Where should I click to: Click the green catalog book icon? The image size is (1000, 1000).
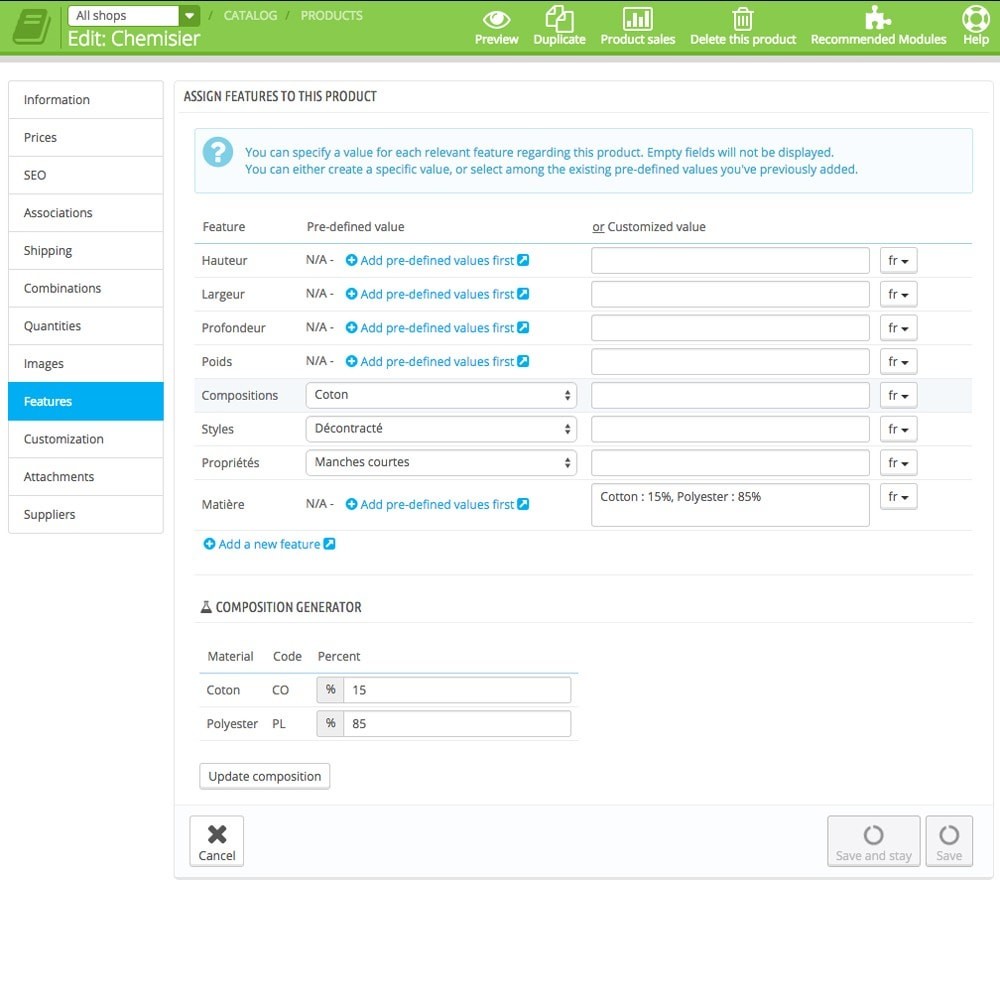pyautogui.click(x=32, y=27)
